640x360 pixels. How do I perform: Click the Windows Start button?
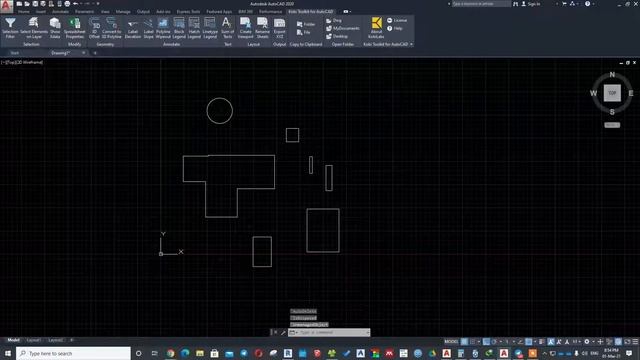(x=8, y=353)
